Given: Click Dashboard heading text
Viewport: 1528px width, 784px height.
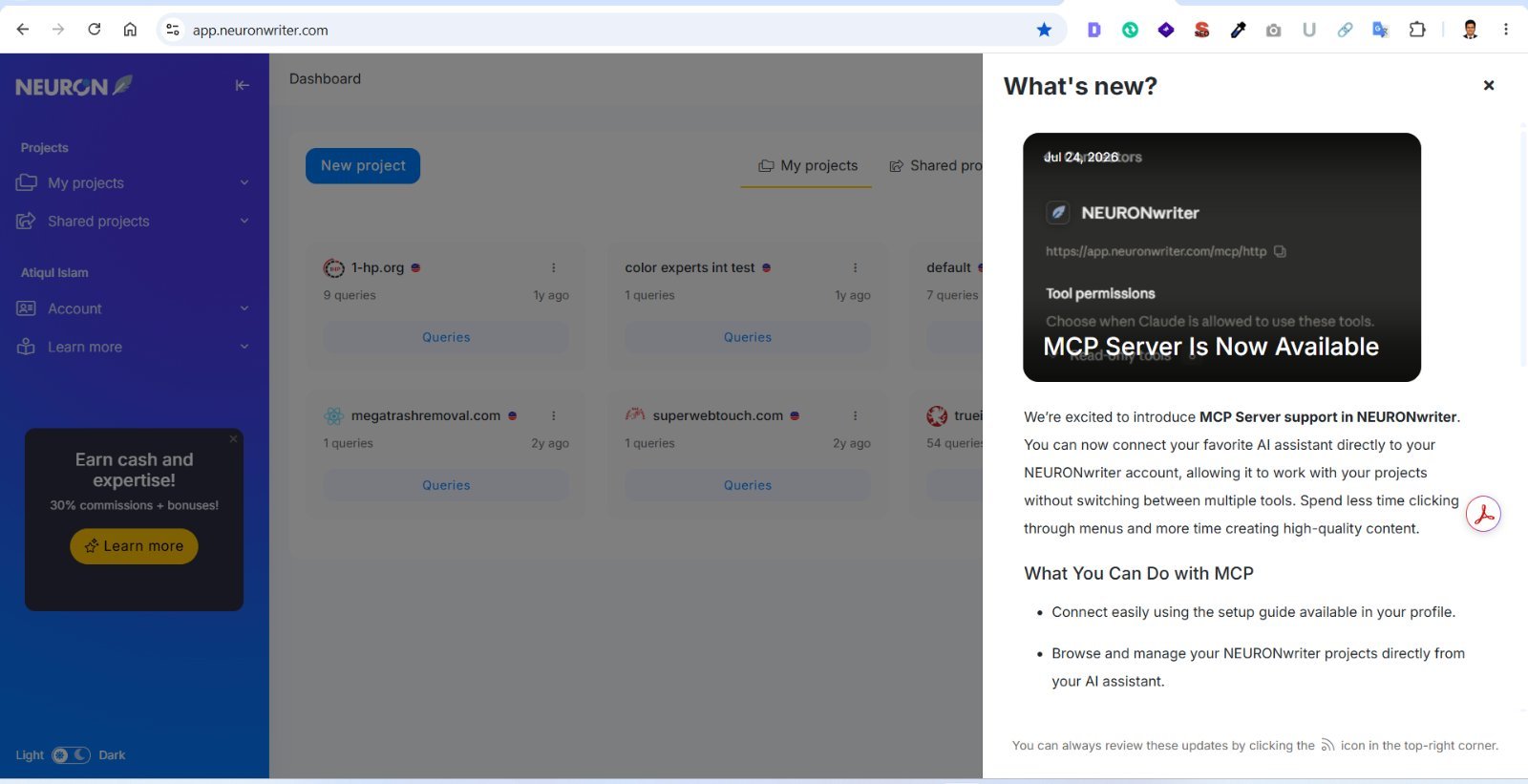Looking at the screenshot, I should (x=325, y=78).
